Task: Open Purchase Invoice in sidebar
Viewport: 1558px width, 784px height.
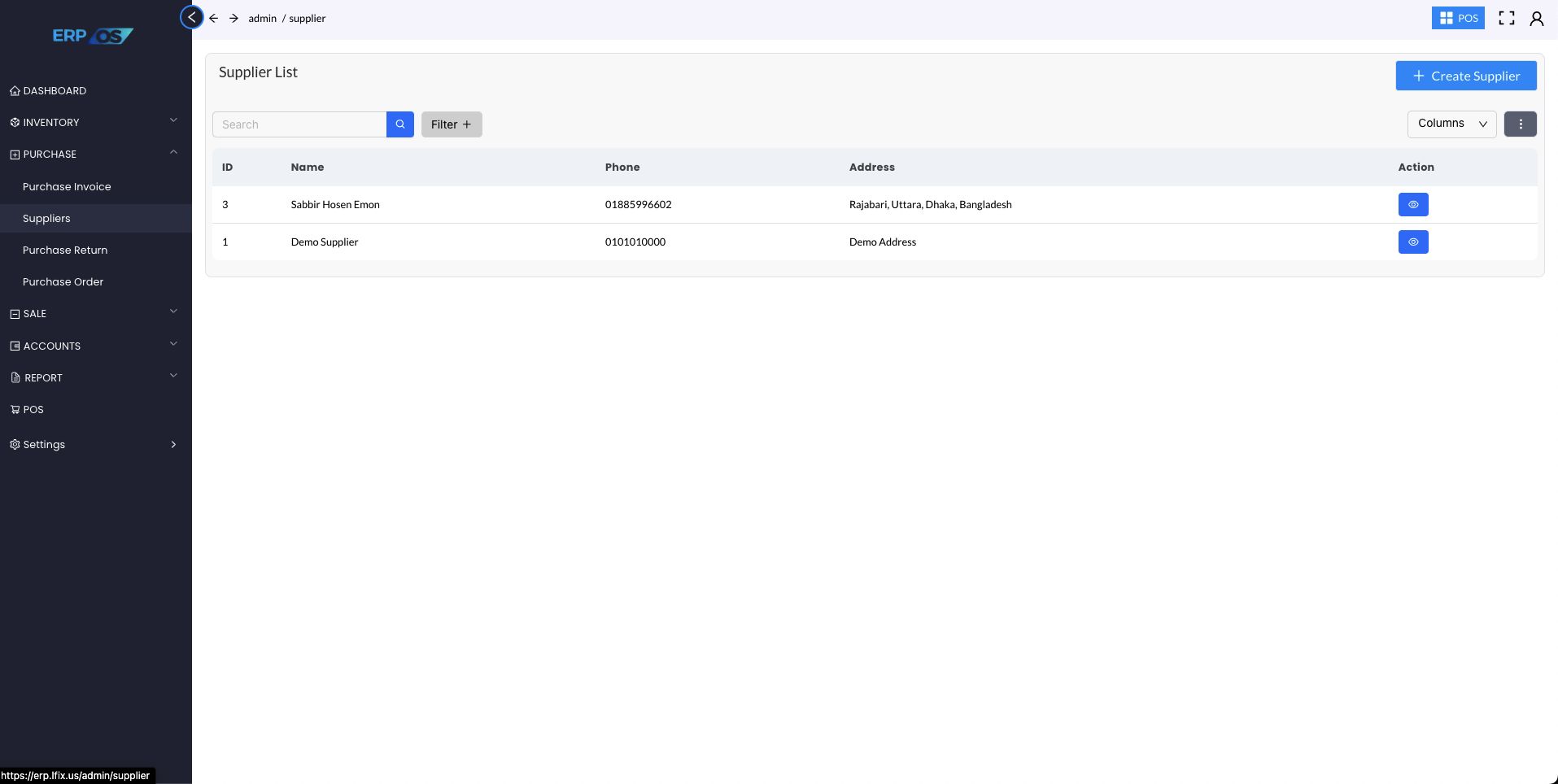Action: point(67,186)
